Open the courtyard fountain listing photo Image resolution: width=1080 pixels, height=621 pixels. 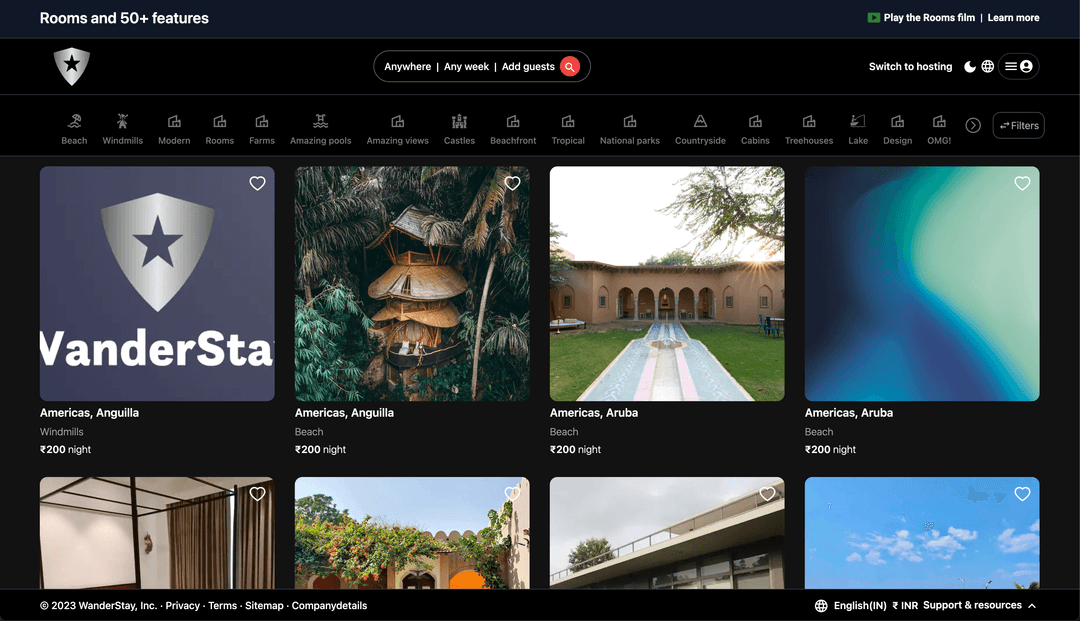[667, 284]
